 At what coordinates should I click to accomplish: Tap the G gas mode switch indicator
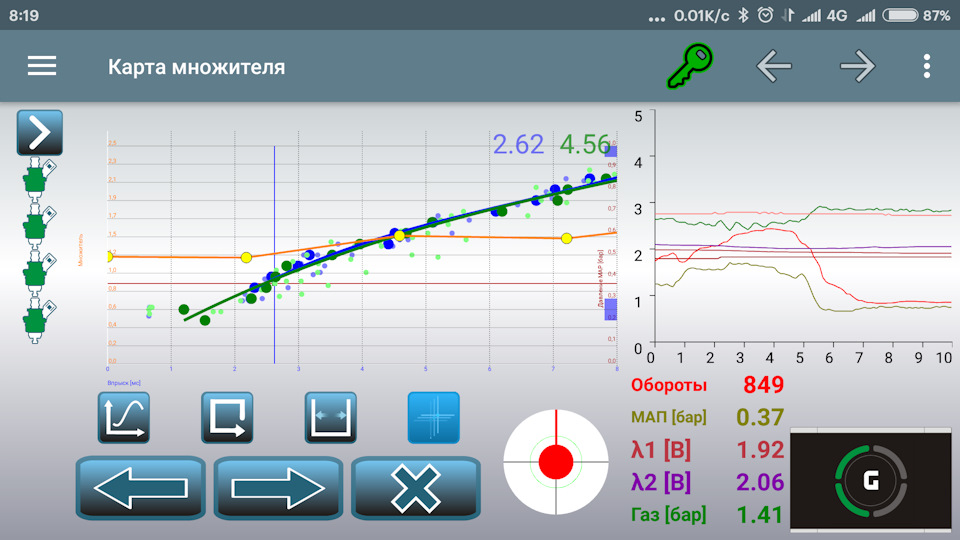coord(871,480)
